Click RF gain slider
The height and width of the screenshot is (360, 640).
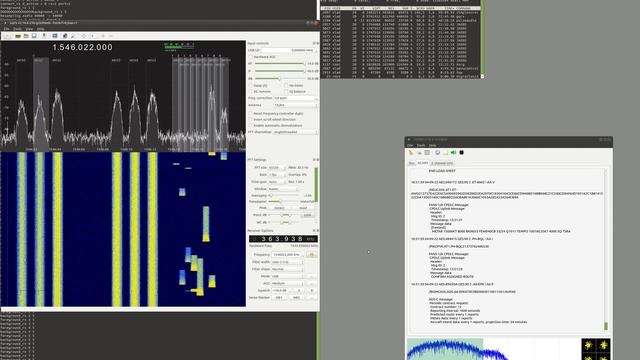(x=280, y=64)
